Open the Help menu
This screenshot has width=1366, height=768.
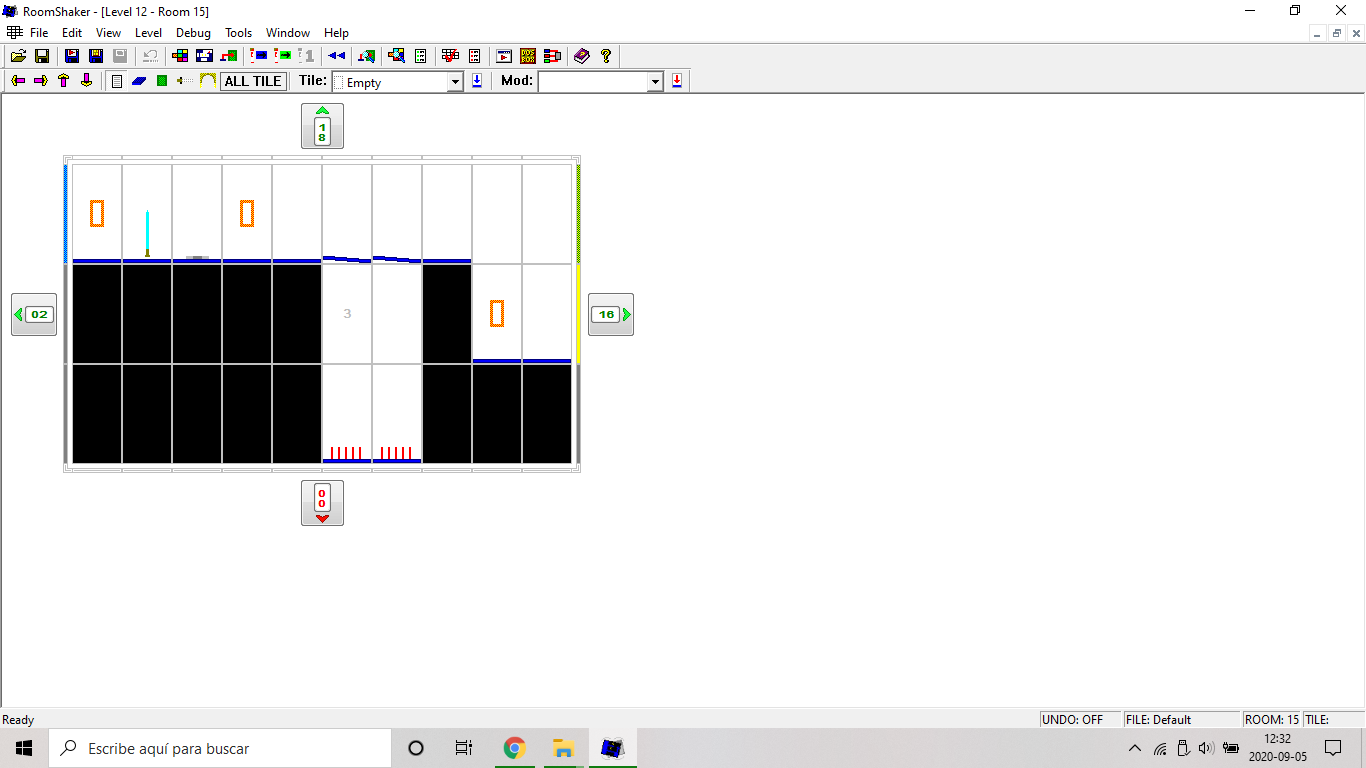coord(336,33)
